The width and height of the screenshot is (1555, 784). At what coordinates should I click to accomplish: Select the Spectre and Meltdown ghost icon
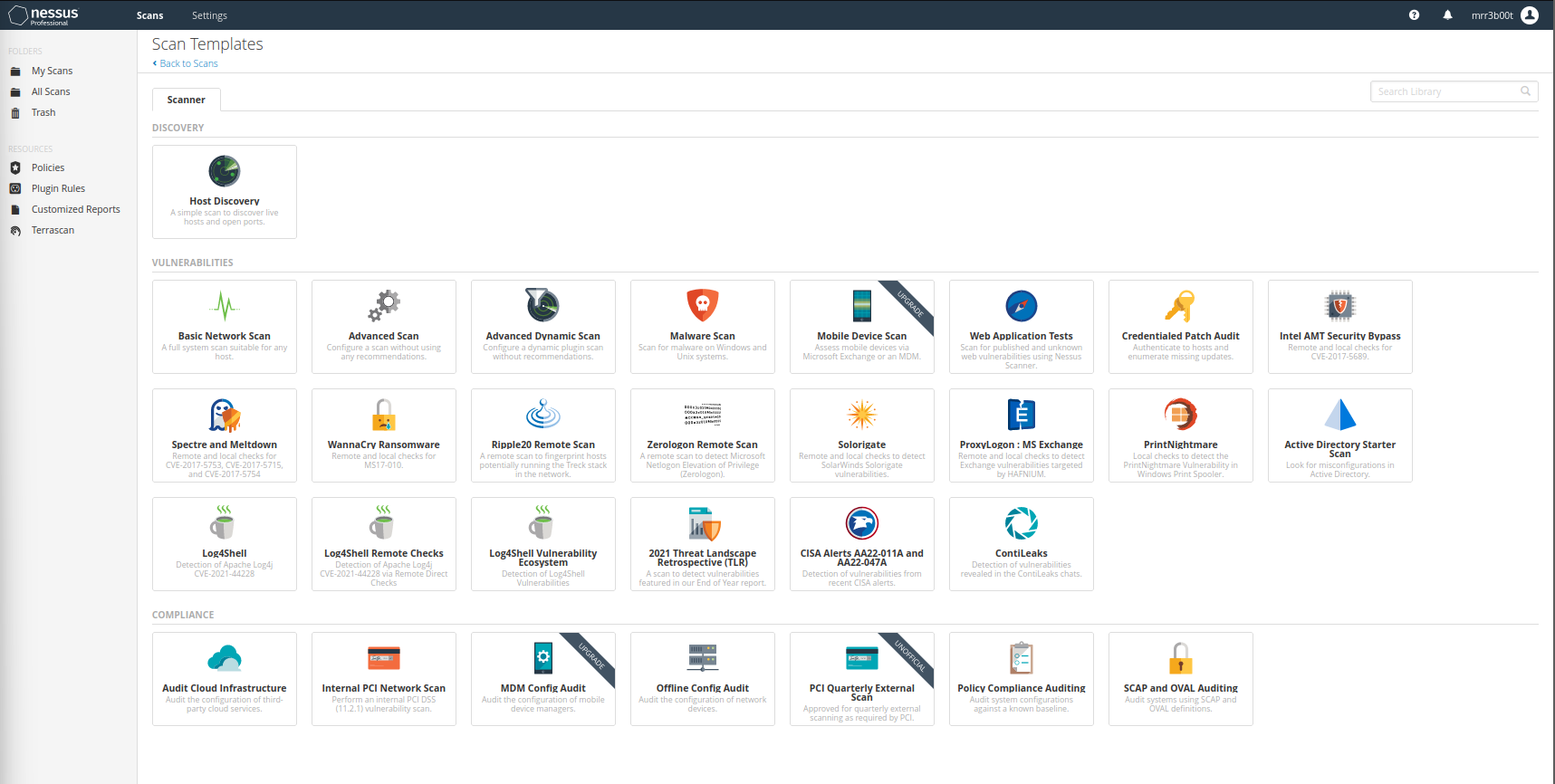(x=225, y=415)
